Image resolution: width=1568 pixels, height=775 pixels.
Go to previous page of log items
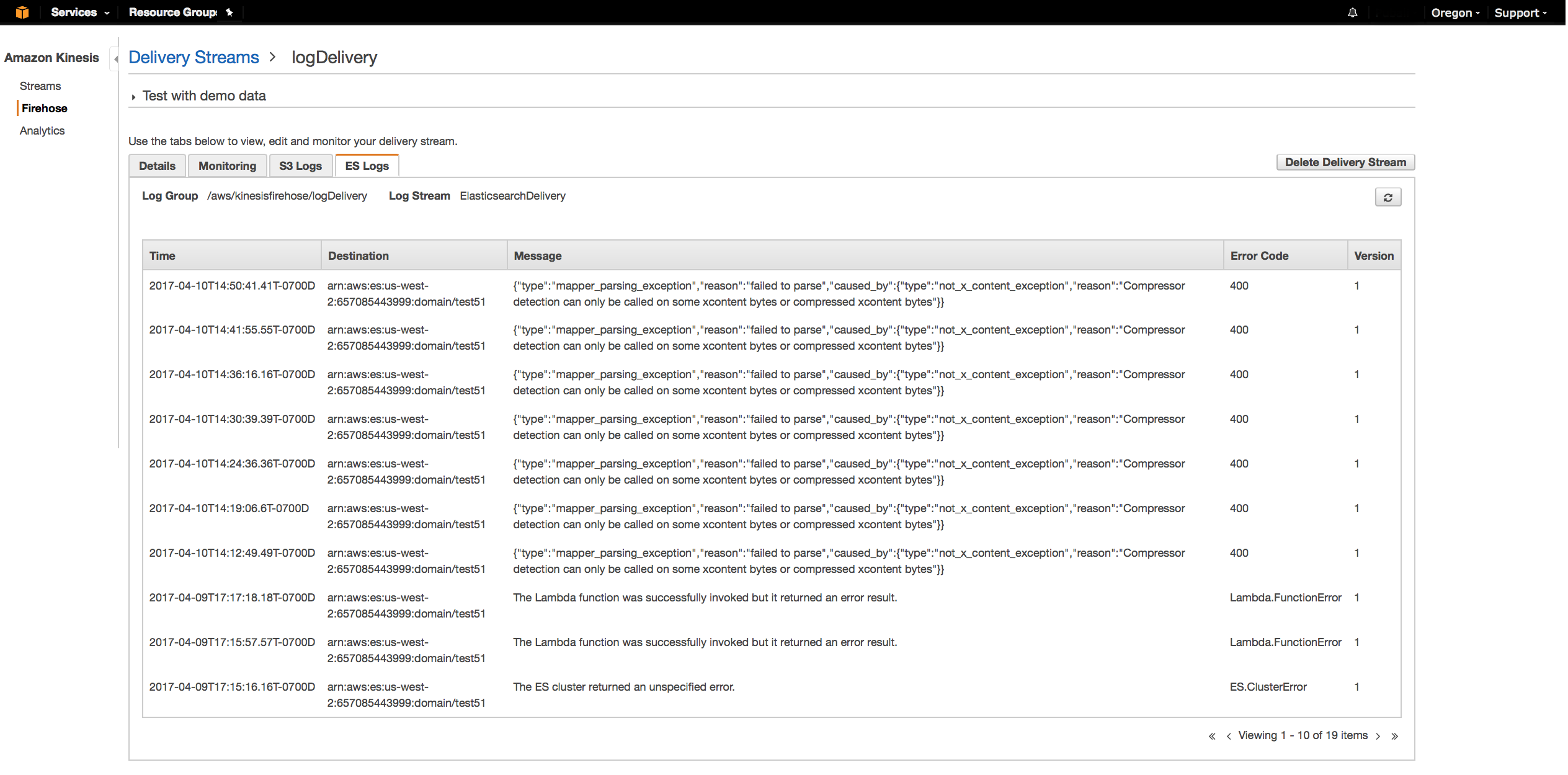point(1228,736)
